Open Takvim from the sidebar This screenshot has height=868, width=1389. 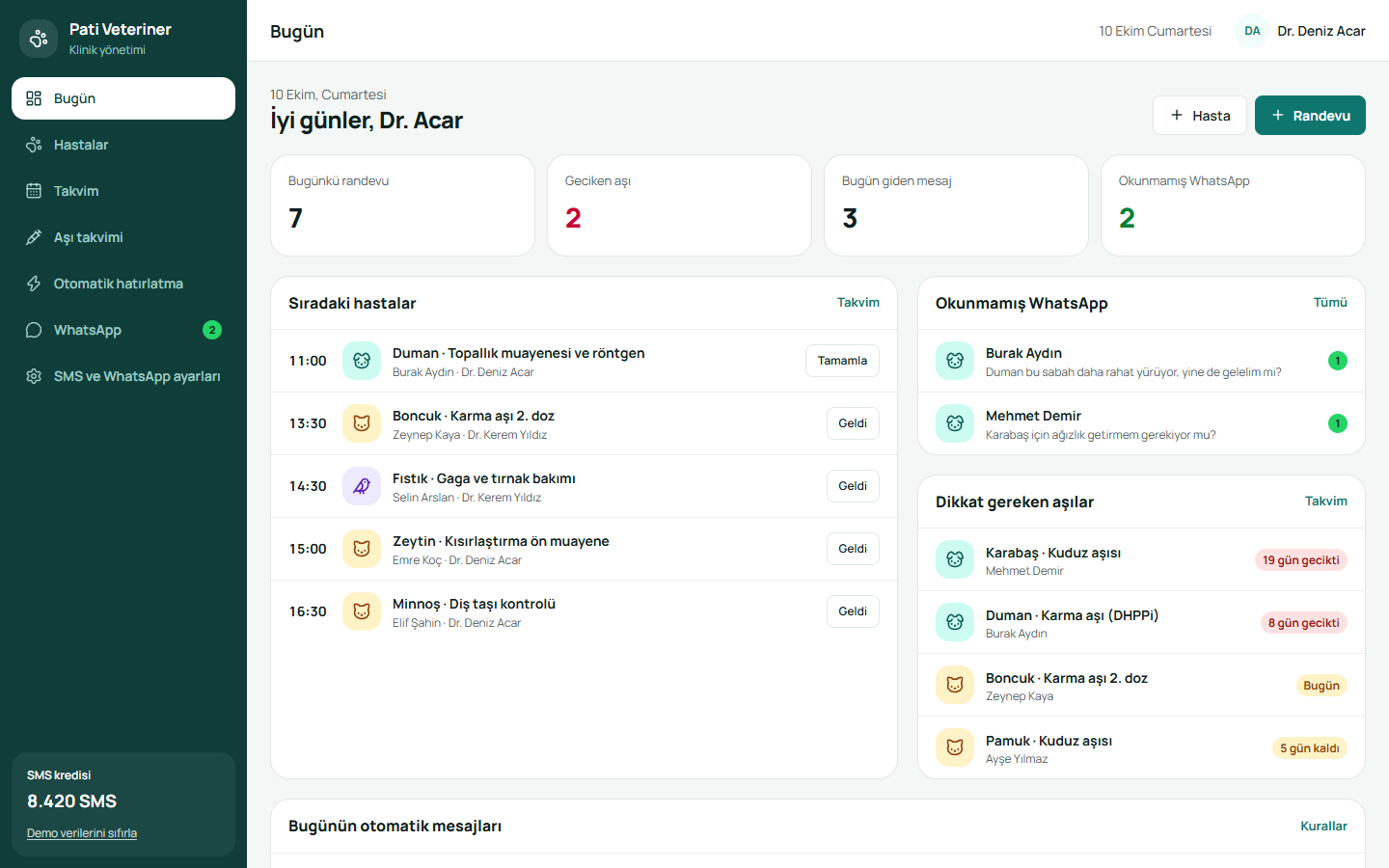pyautogui.click(x=123, y=191)
